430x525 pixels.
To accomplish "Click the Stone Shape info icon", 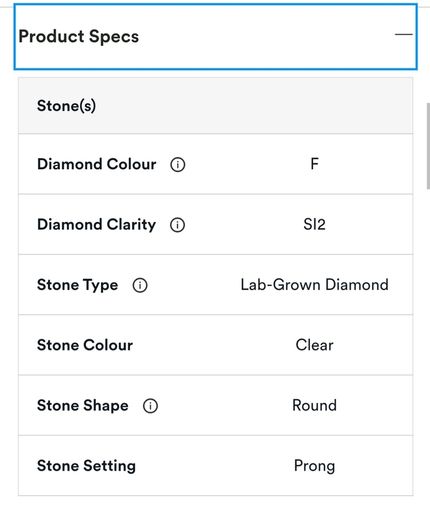I will (150, 406).
